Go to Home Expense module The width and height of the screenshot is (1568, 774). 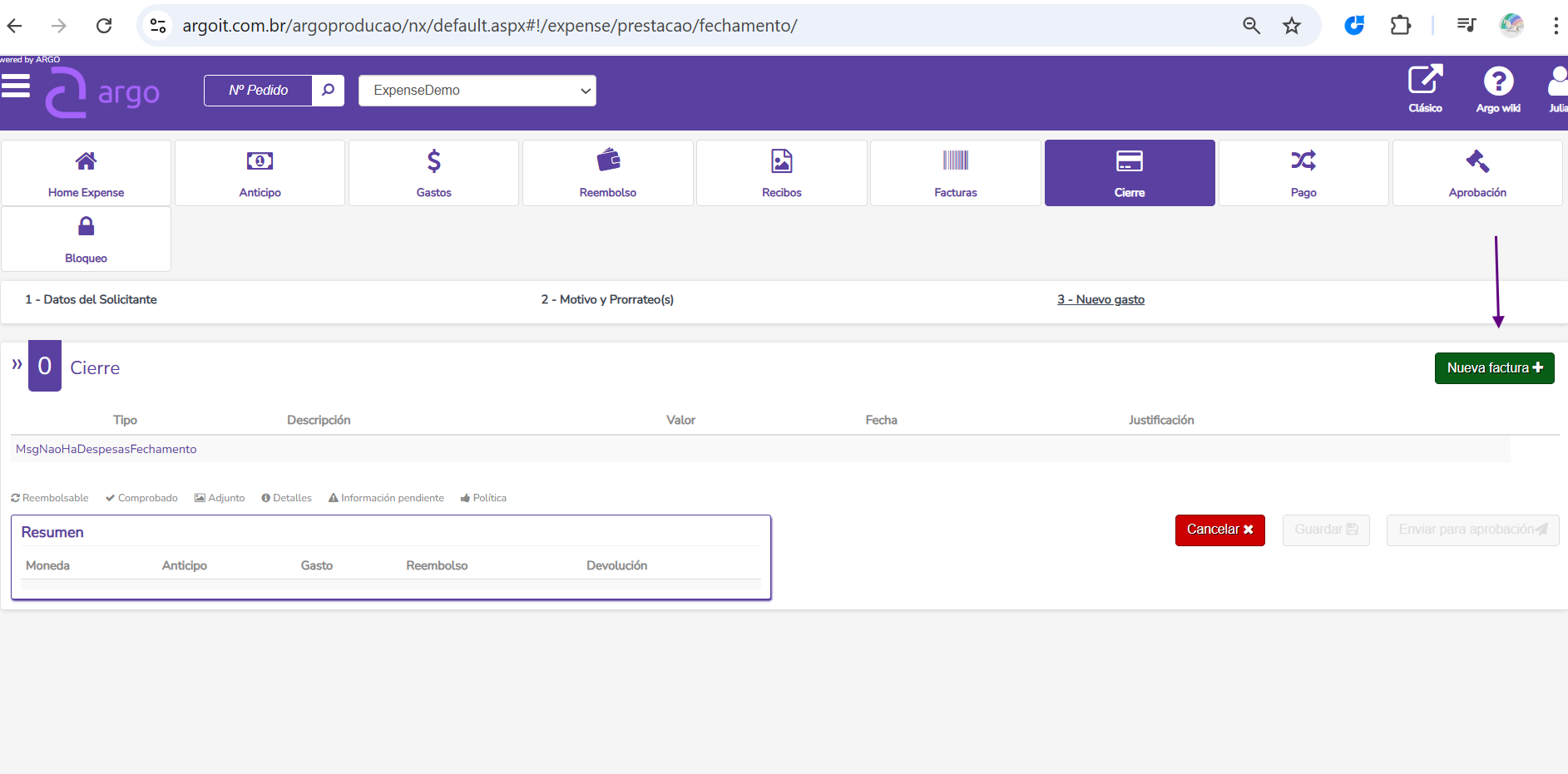(x=86, y=173)
